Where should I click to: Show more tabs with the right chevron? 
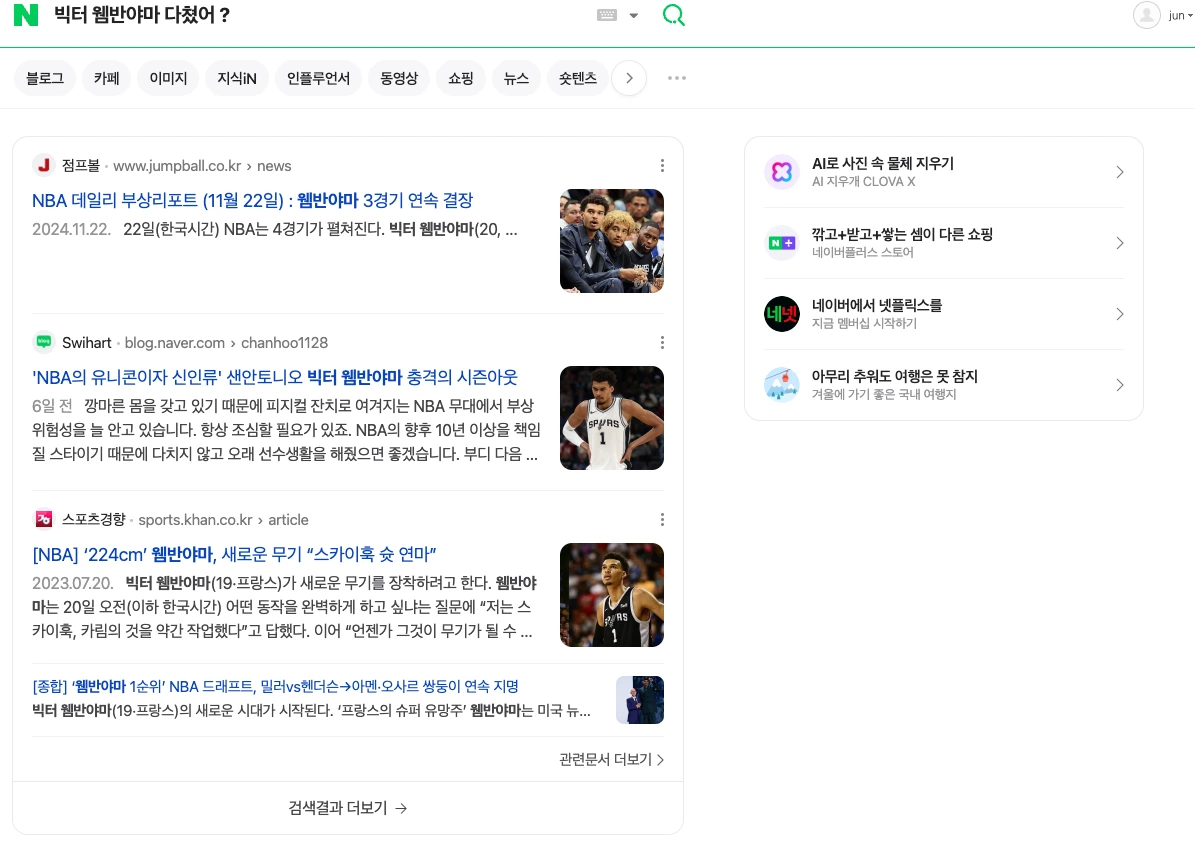coord(630,78)
